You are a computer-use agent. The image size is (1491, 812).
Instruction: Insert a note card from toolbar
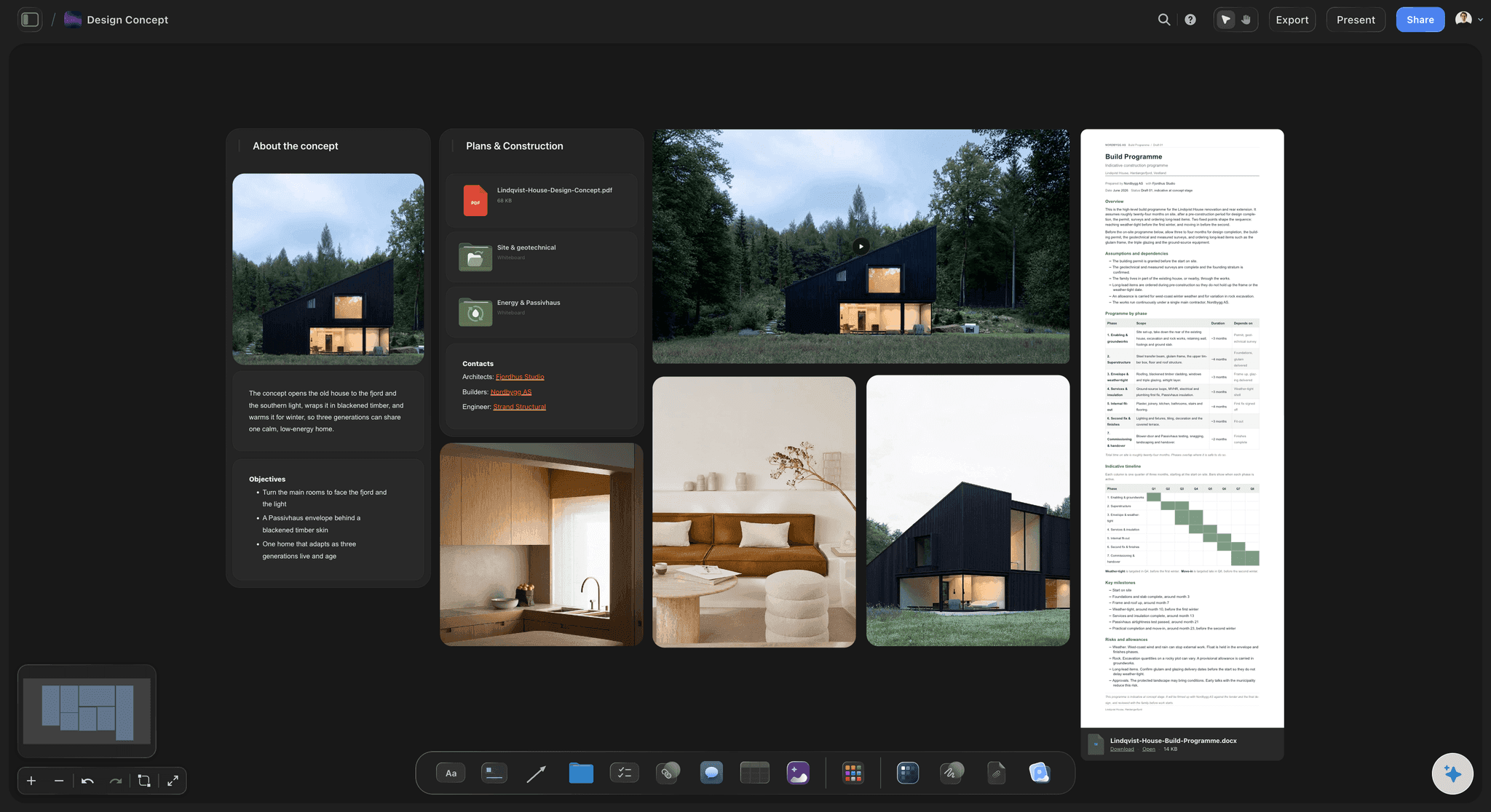(x=494, y=773)
